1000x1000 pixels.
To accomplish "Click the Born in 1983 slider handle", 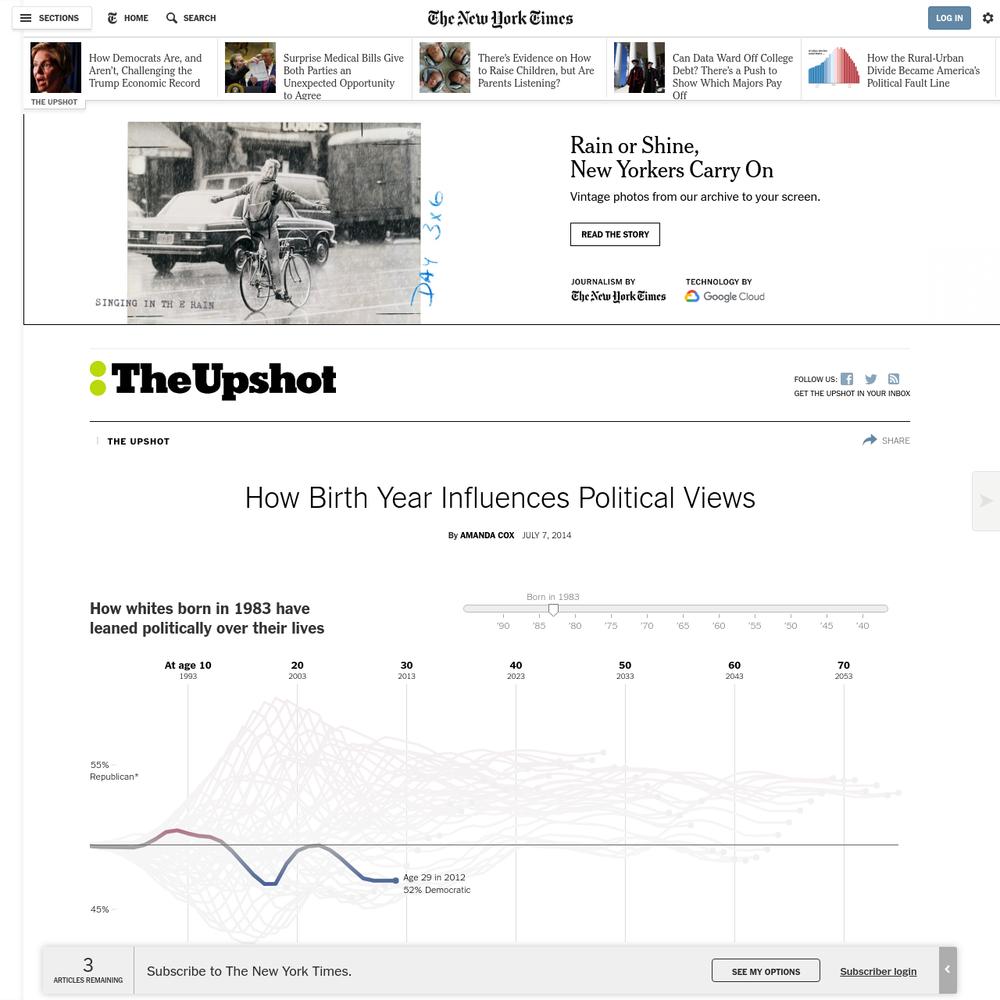I will click(554, 610).
